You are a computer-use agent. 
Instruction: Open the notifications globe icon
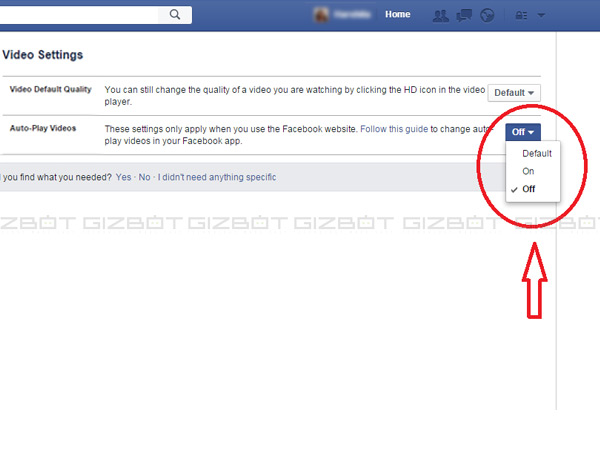pyautogui.click(x=487, y=16)
